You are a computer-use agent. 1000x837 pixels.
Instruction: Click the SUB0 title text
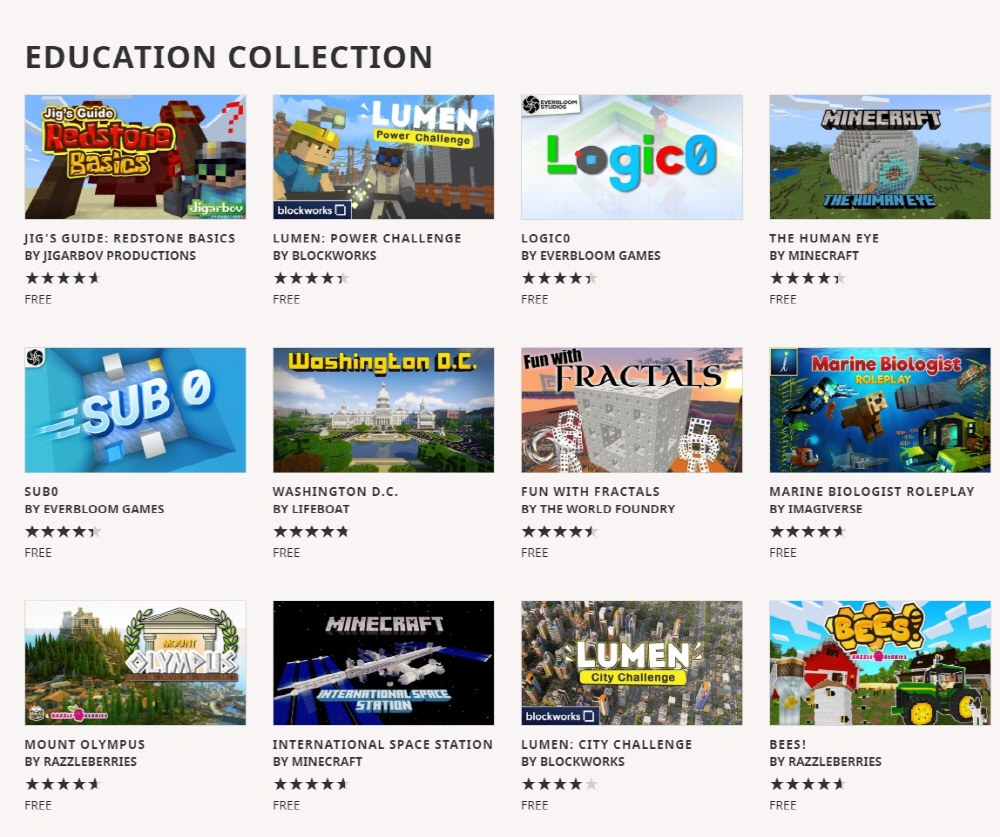43,491
